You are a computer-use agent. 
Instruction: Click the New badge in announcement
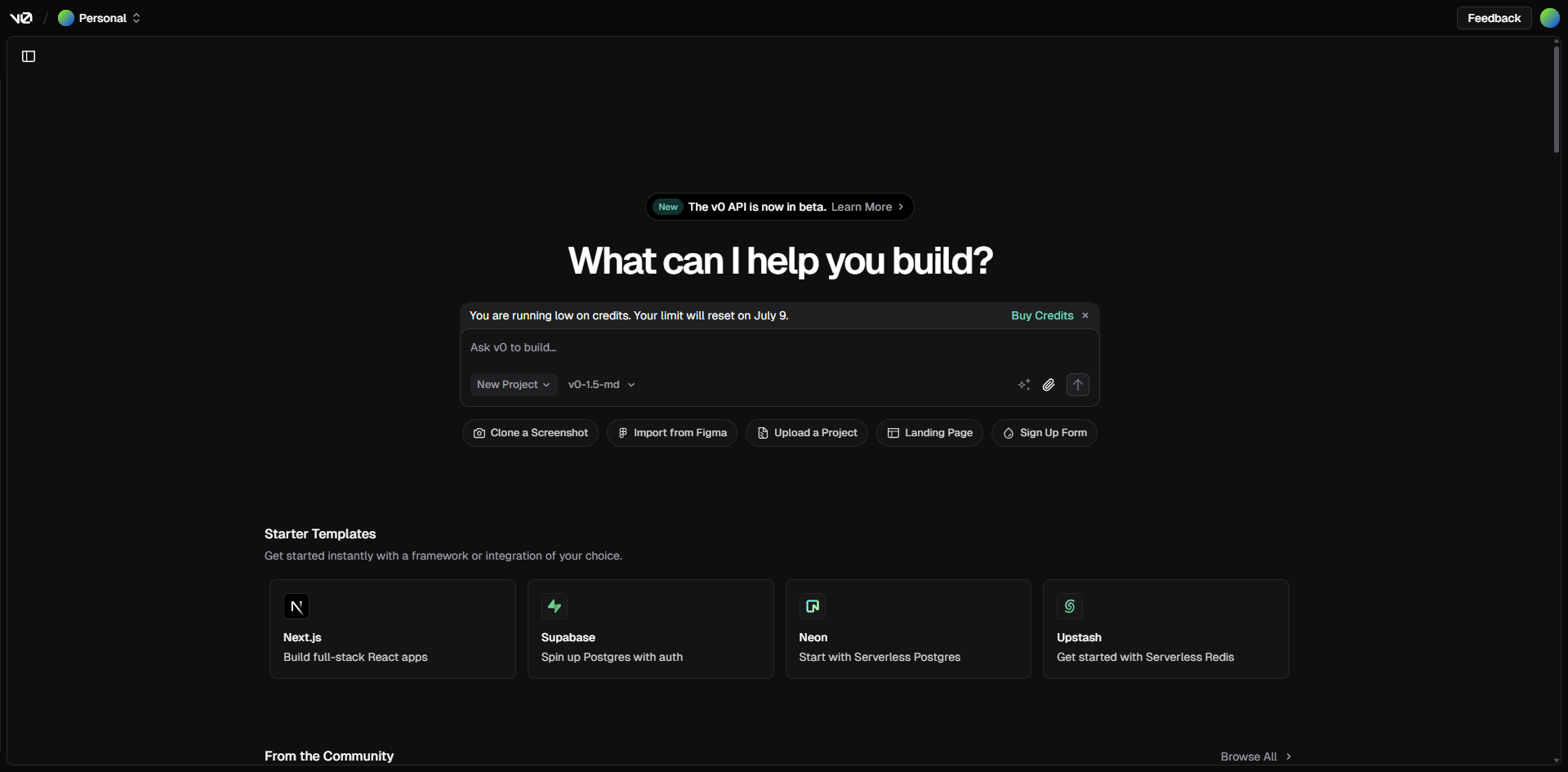668,207
